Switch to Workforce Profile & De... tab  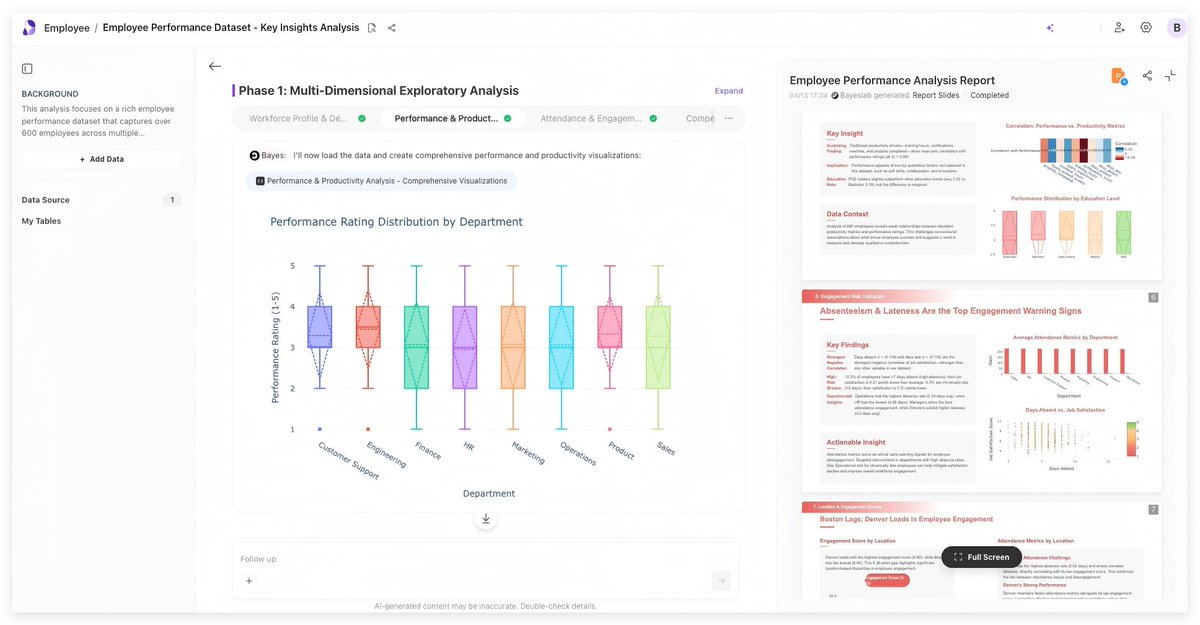[306, 118]
